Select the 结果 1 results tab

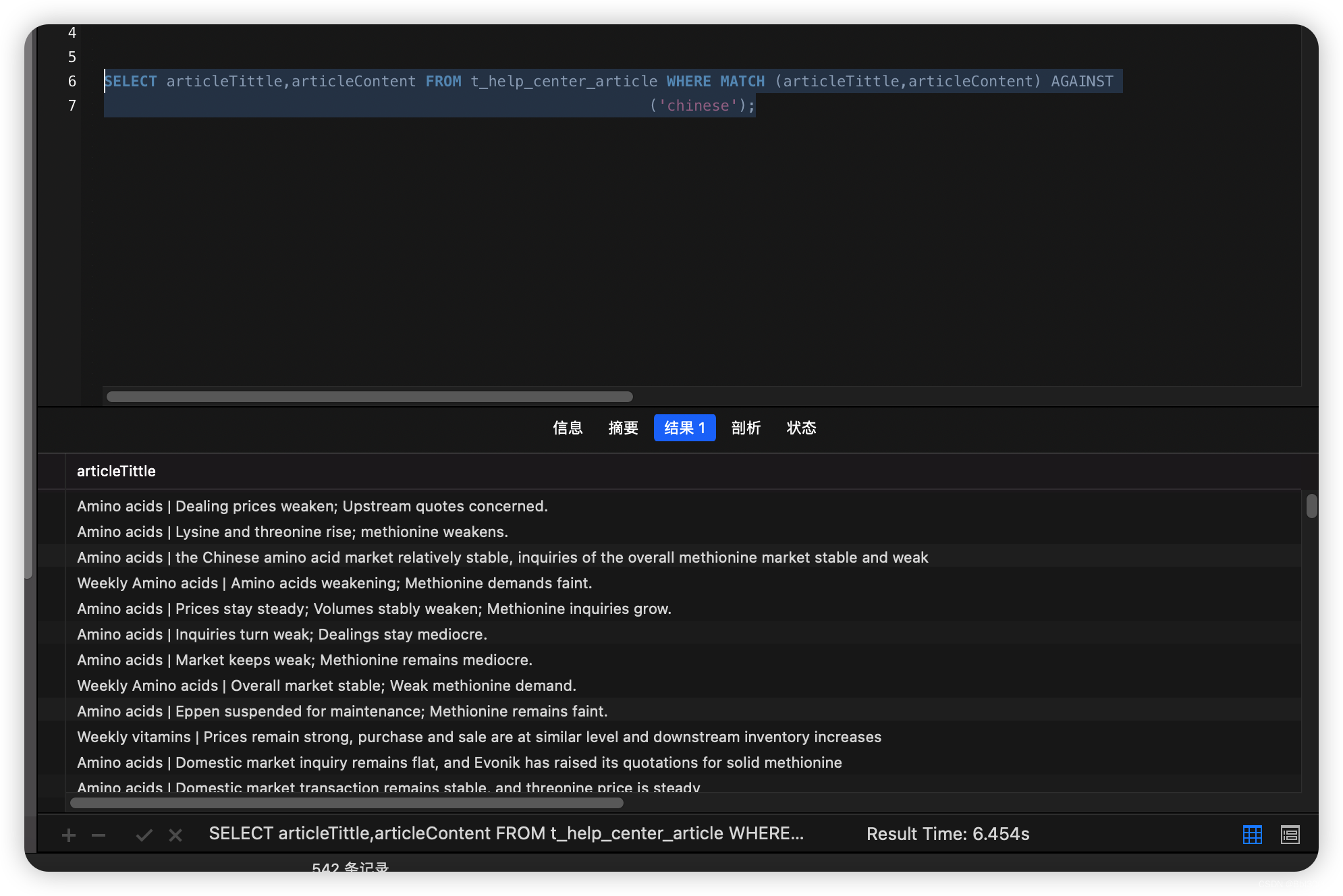(684, 428)
